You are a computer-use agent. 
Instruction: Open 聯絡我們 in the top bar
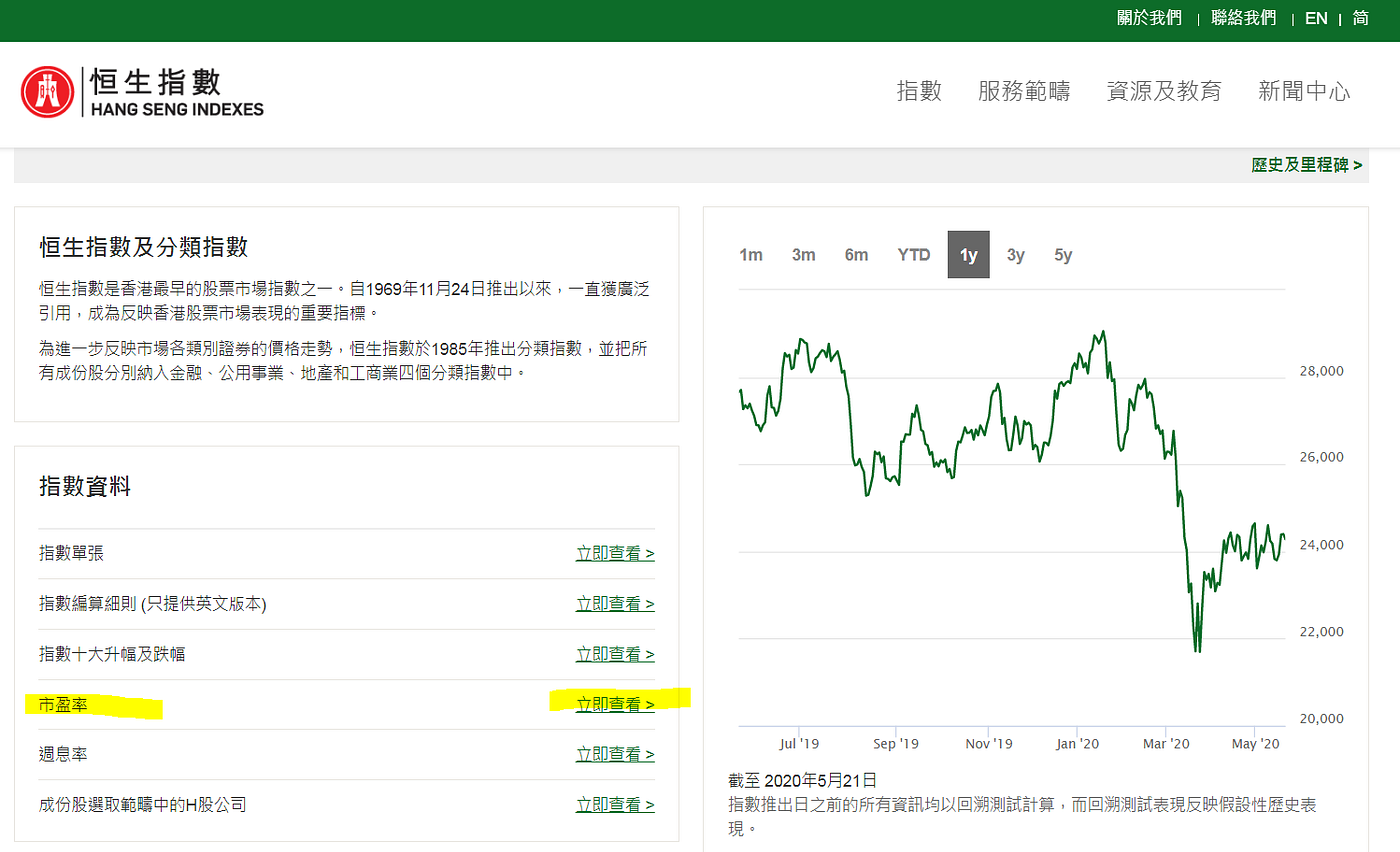pyautogui.click(x=1243, y=18)
